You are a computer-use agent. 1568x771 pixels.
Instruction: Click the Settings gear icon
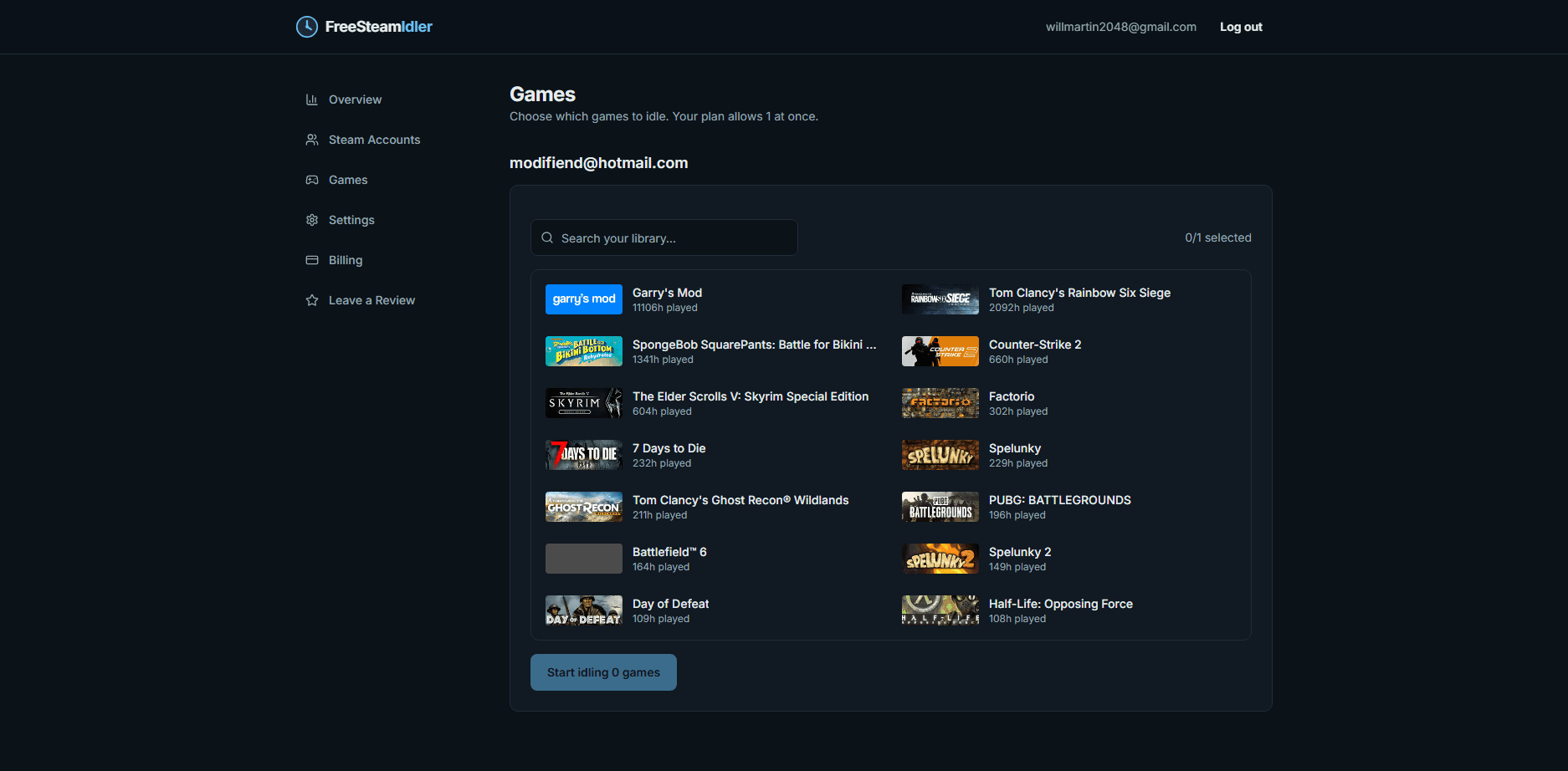[x=312, y=220]
